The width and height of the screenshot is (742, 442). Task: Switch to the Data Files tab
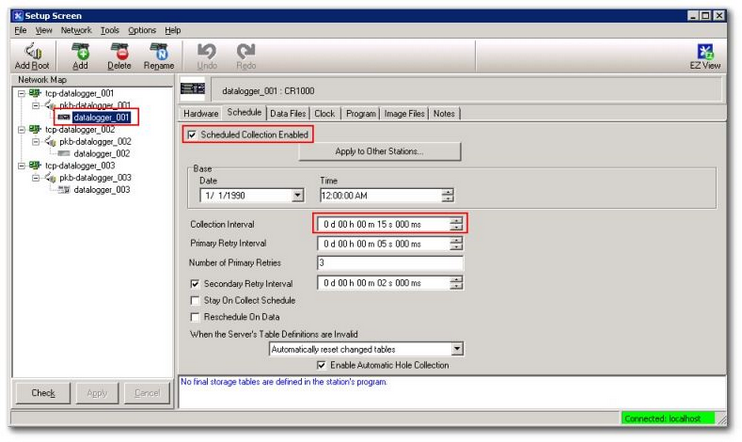(288, 114)
